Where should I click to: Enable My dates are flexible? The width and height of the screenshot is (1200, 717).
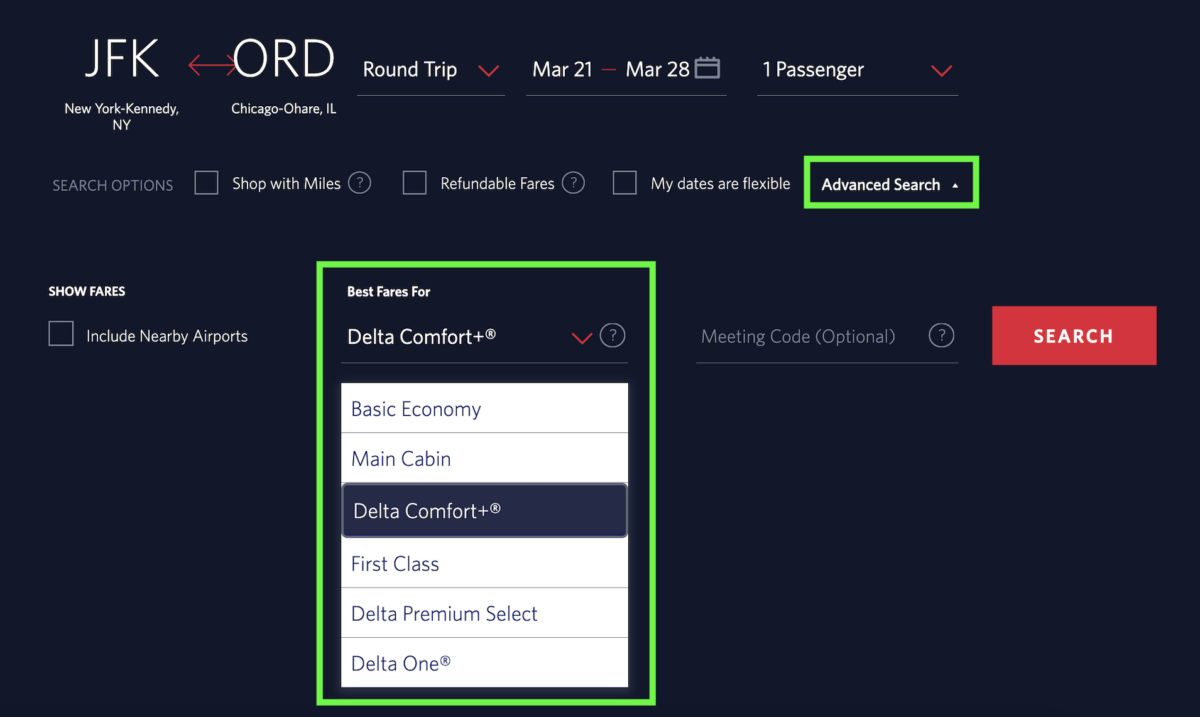[625, 182]
